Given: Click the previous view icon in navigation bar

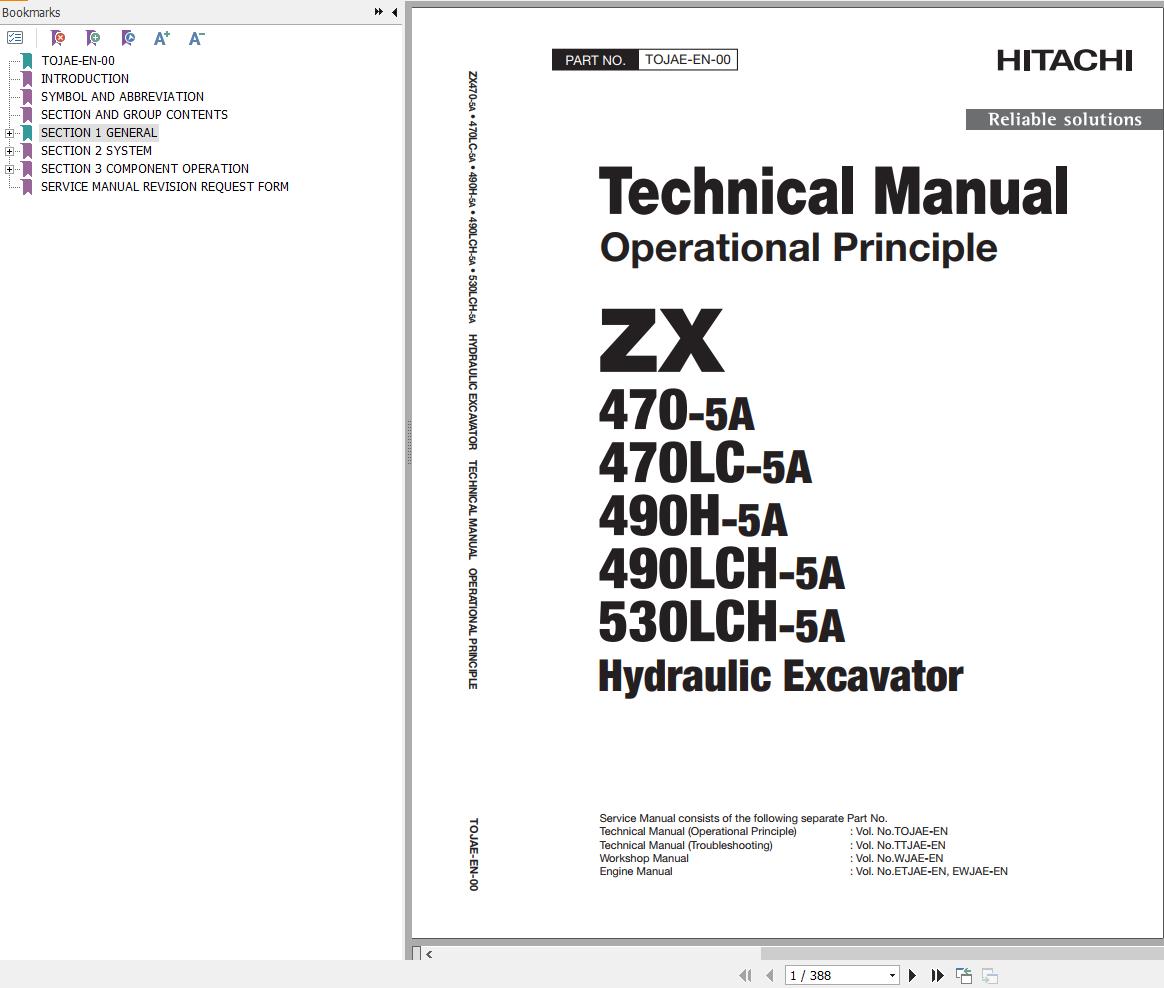Looking at the screenshot, I should click(x=964, y=975).
